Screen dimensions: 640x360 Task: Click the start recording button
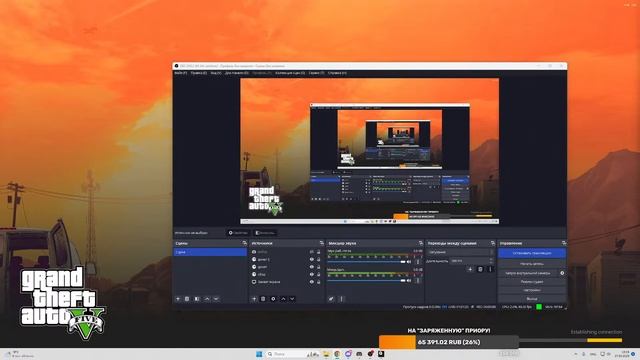coord(532,264)
